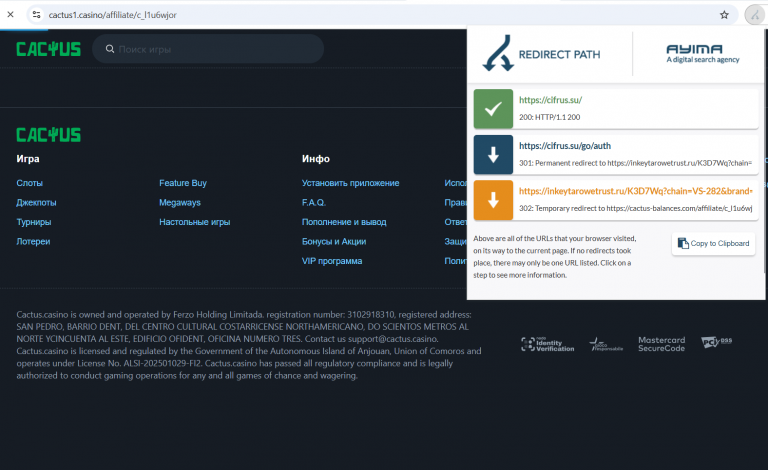
Task: Click the Инфо column heading
Action: point(315,159)
